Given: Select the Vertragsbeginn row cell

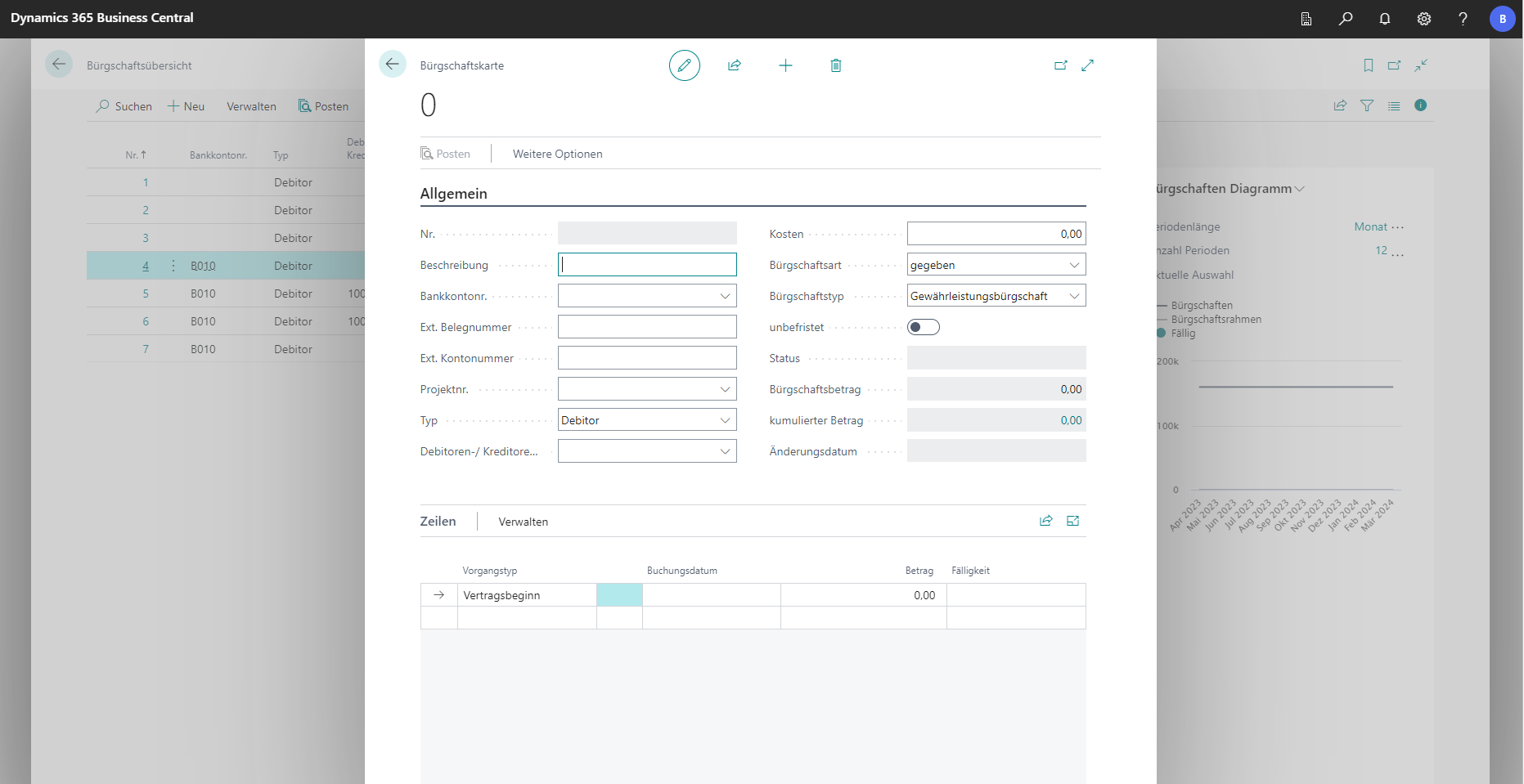Looking at the screenshot, I should click(526, 595).
